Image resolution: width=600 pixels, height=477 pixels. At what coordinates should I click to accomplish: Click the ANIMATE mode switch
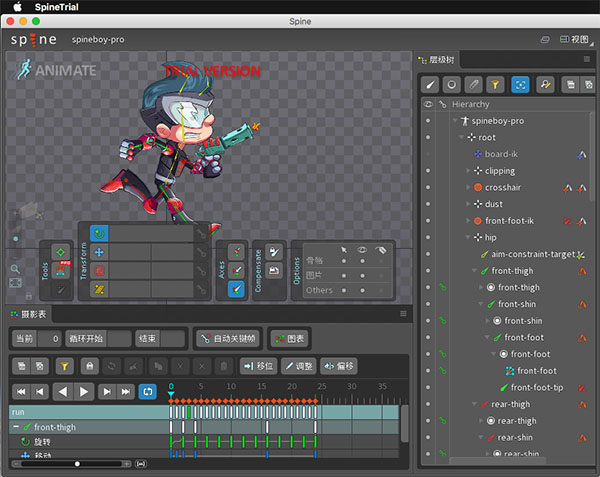click(x=57, y=70)
